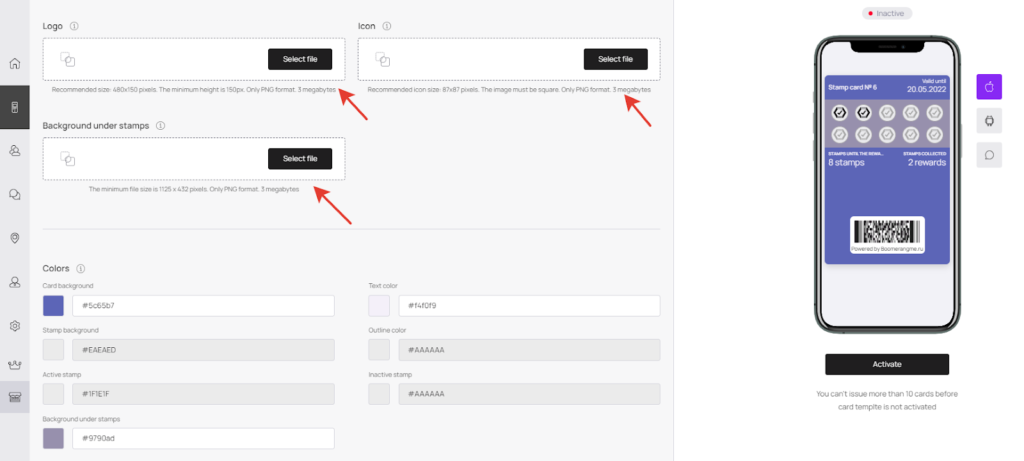
Task: Switch preview to Apple wallet icon
Action: pos(989,87)
